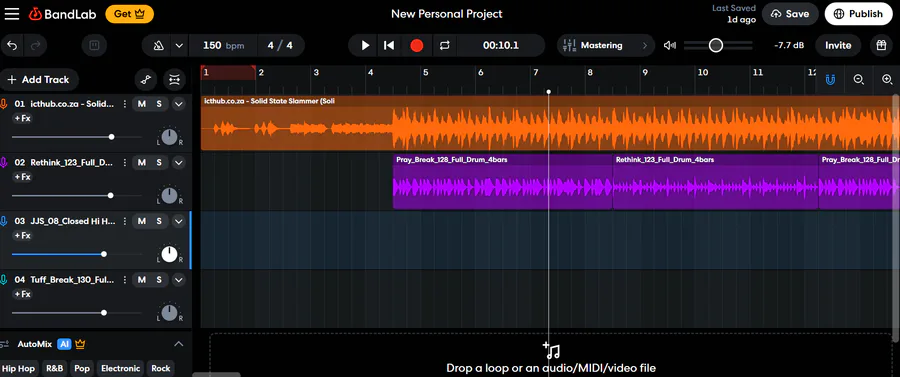Return playhead to the start
The image size is (900, 377).
(x=389, y=45)
